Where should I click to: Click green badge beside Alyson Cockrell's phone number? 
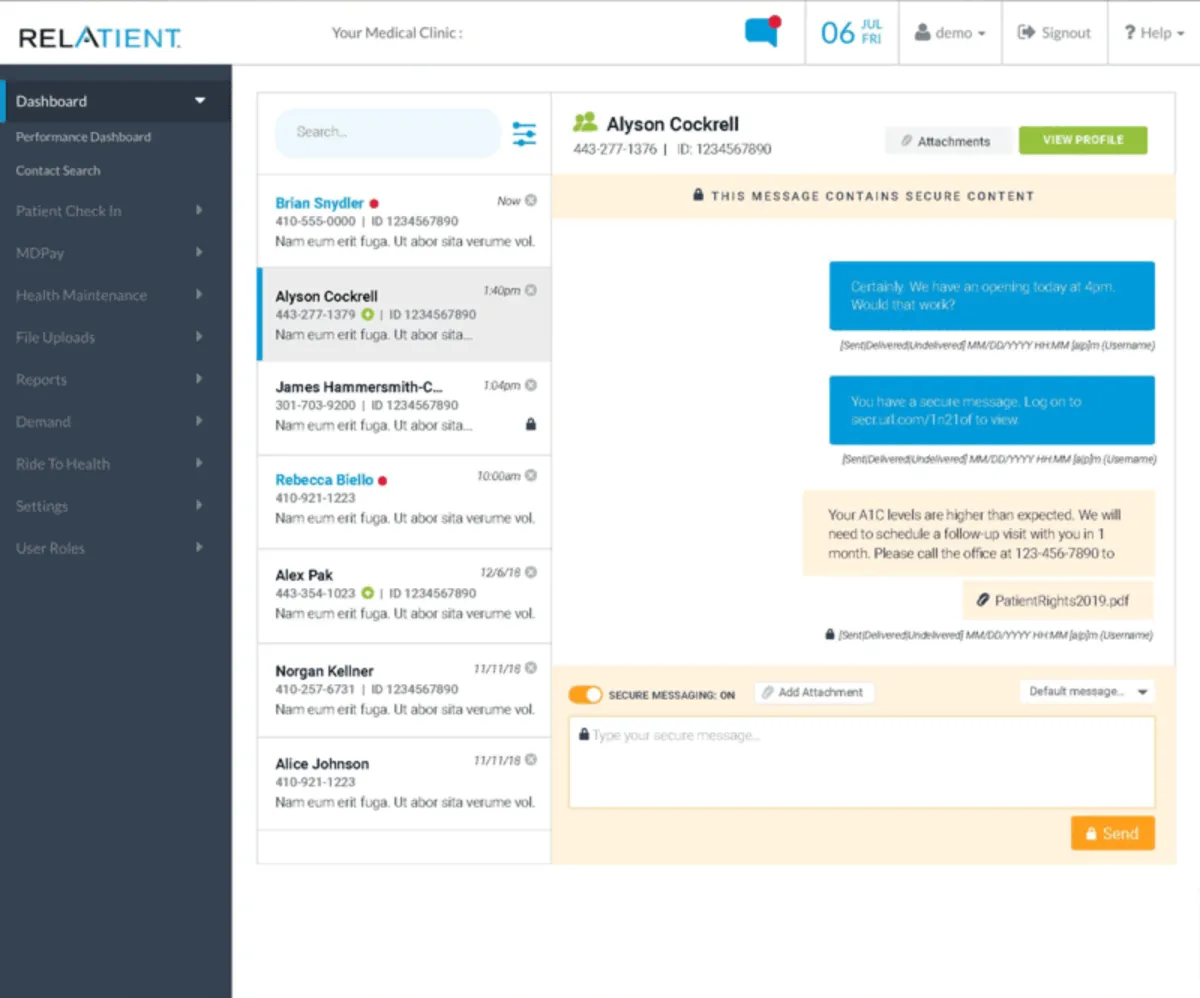coord(367,314)
